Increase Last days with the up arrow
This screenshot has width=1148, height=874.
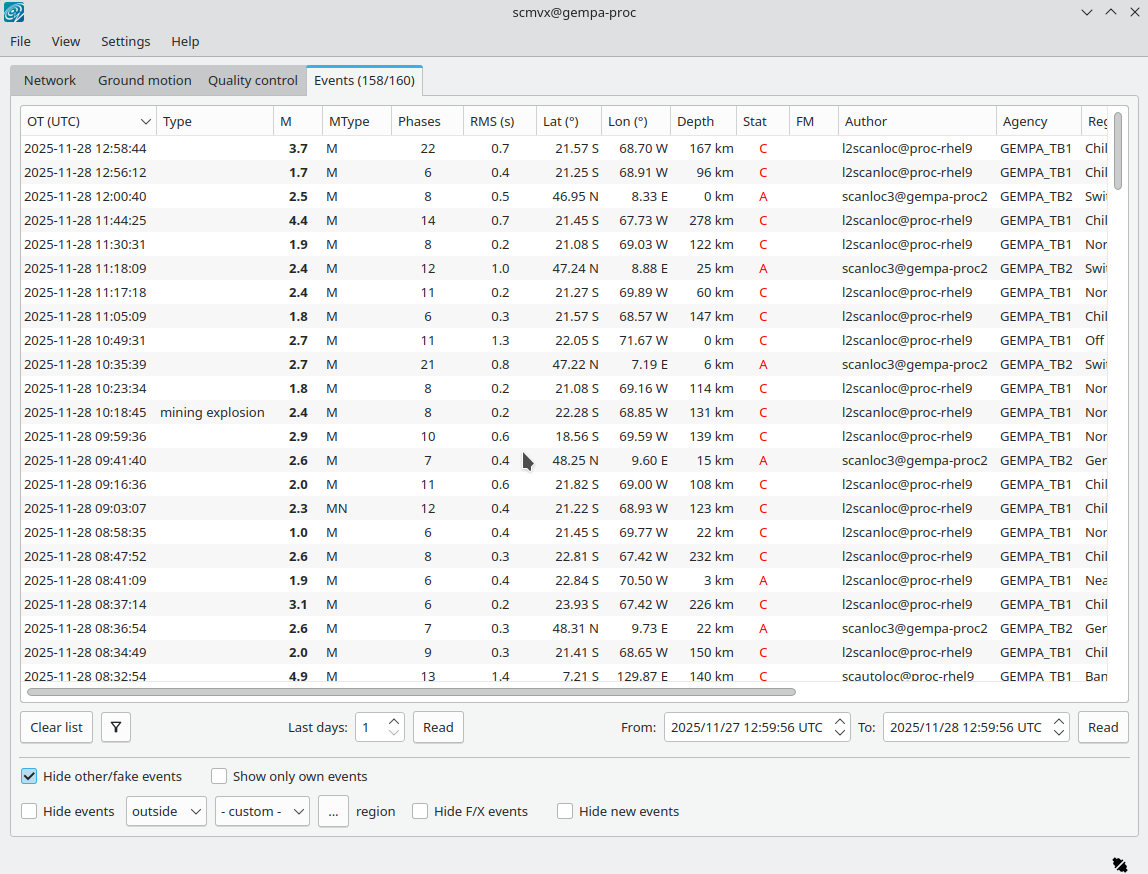pyautogui.click(x=394, y=721)
